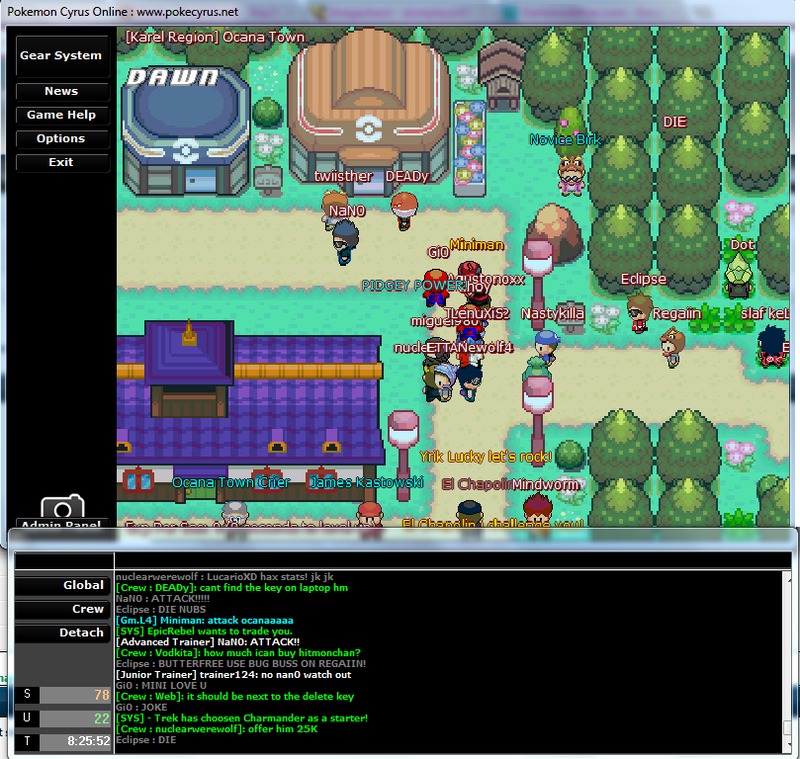The image size is (800, 759).
Task: Click the 'EpicRebel wants to trade you' system message
Action: (205, 631)
